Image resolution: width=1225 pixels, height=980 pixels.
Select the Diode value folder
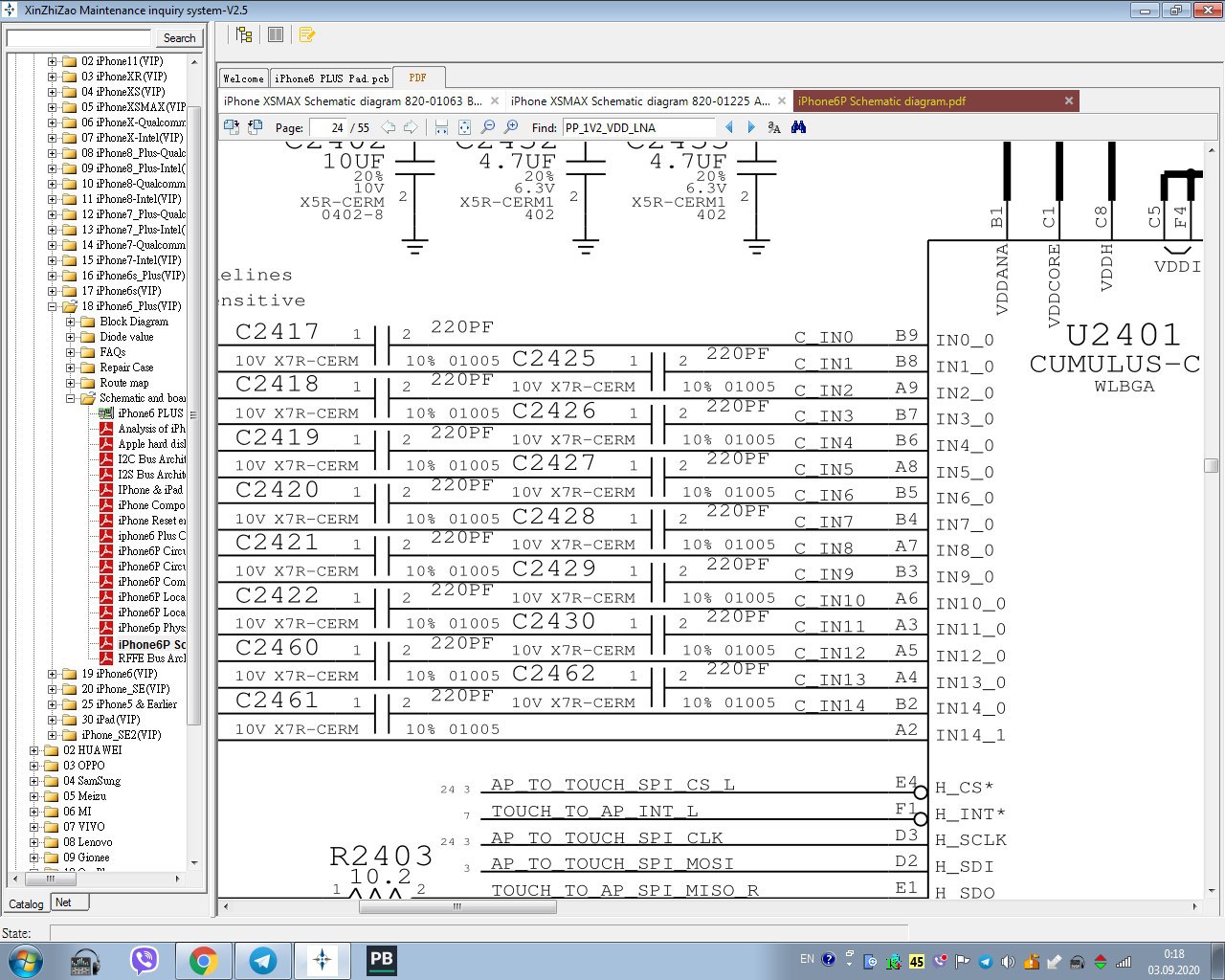tap(126, 337)
